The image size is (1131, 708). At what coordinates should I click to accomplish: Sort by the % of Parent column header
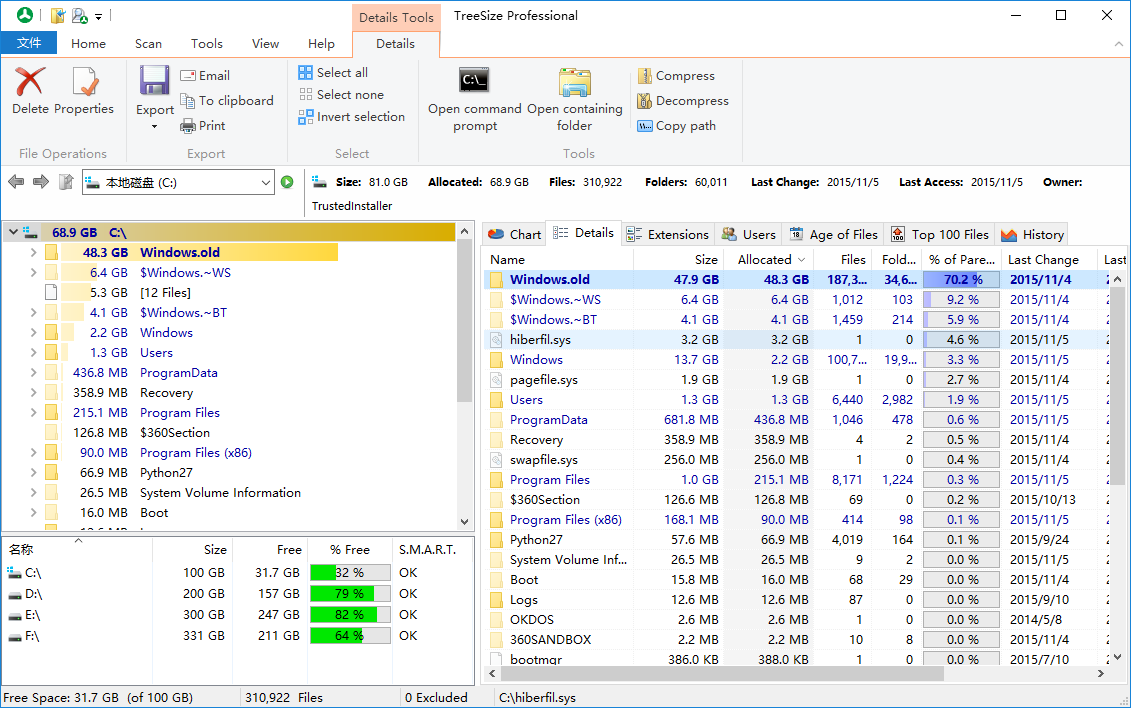click(961, 260)
